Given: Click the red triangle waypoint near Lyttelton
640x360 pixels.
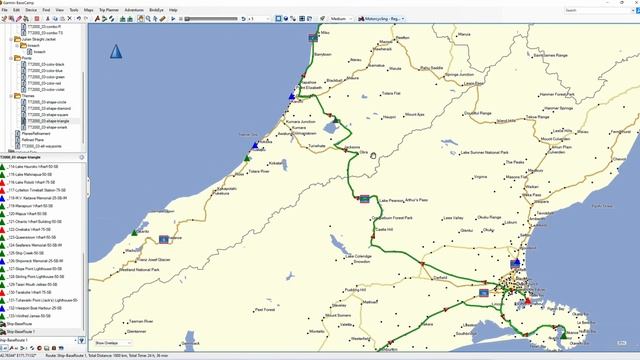Looking at the screenshot, I should [x=528, y=301].
